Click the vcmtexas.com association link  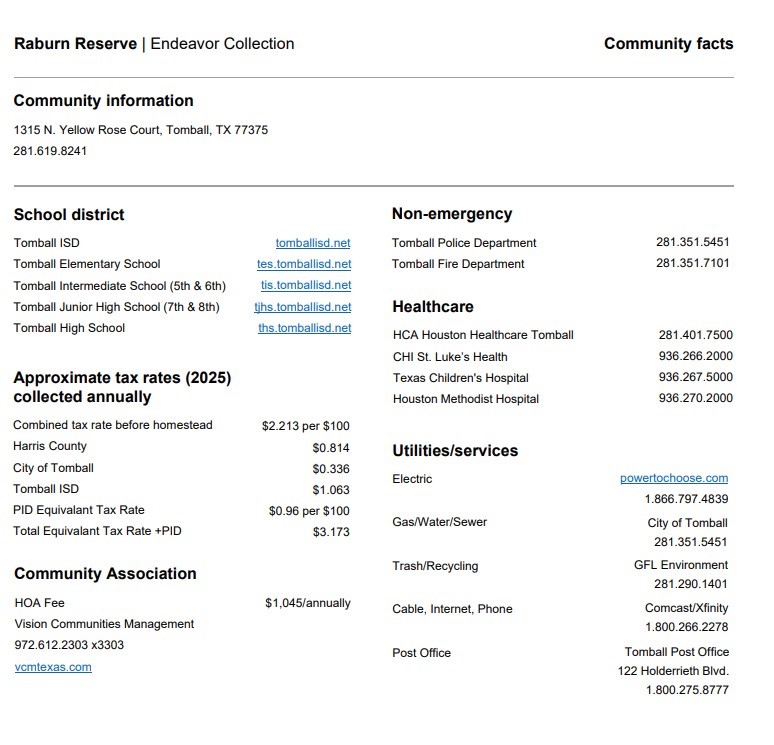[53, 667]
